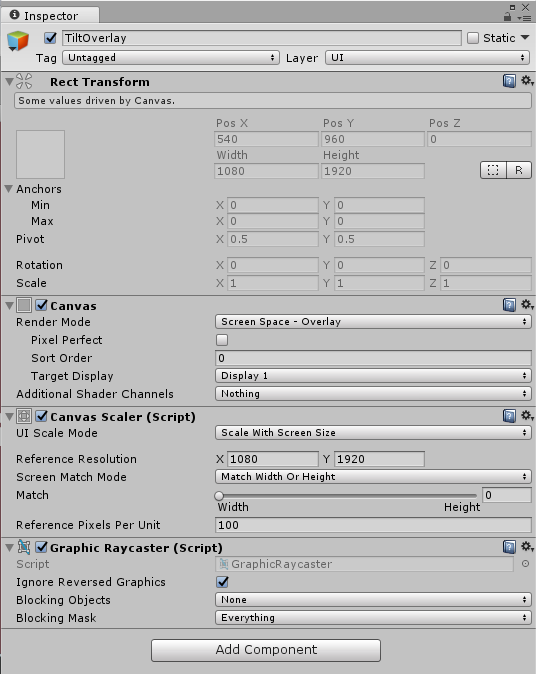
Task: Click the GameObject cube icon selector
Action: (x=18, y=41)
